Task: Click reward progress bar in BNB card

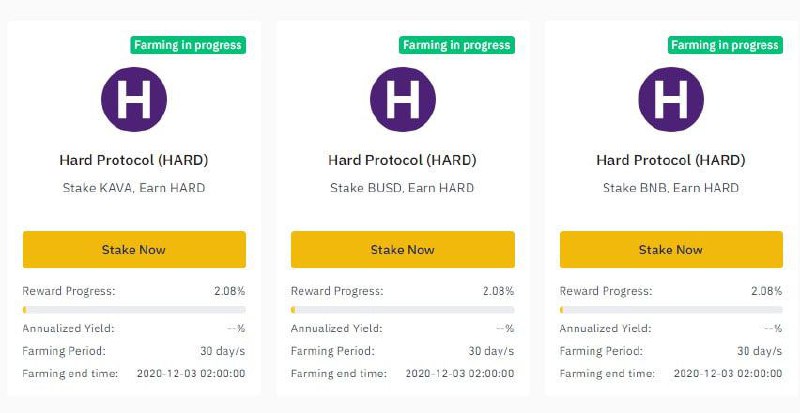Action: (x=671, y=310)
